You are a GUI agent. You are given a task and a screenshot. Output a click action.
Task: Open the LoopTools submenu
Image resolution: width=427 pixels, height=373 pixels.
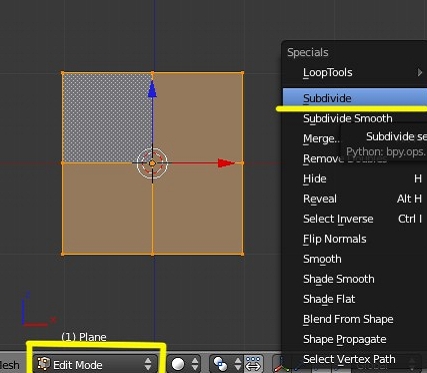coord(355,72)
